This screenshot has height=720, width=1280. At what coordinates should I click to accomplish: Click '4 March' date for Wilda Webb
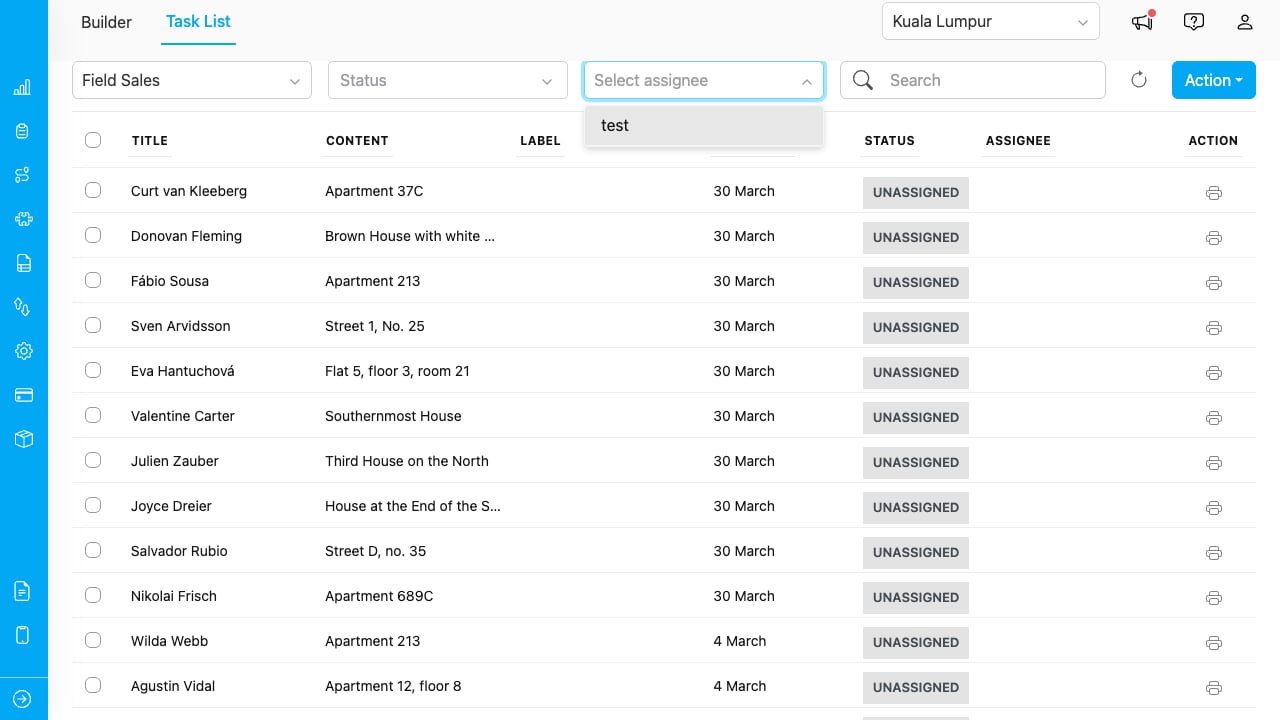click(x=740, y=641)
